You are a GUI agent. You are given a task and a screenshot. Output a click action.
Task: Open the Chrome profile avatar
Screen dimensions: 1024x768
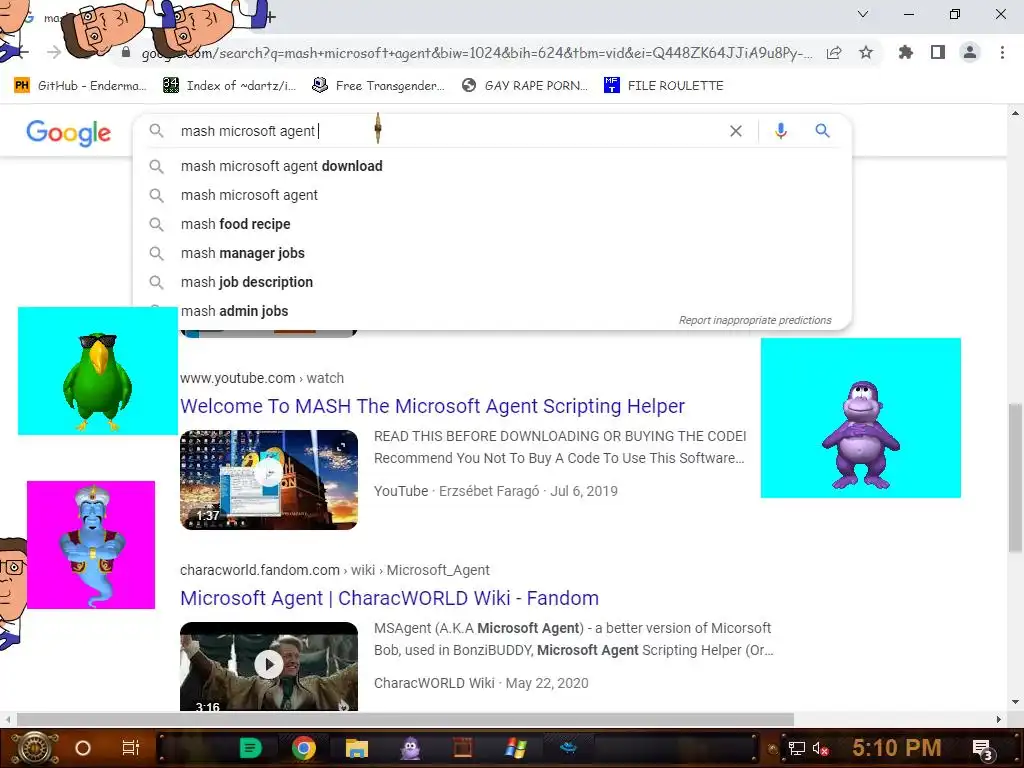pos(970,52)
